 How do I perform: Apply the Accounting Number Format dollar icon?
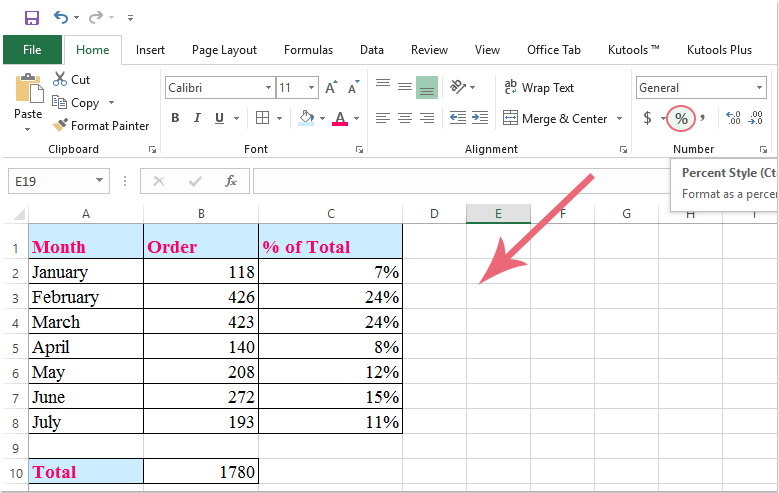(x=647, y=119)
